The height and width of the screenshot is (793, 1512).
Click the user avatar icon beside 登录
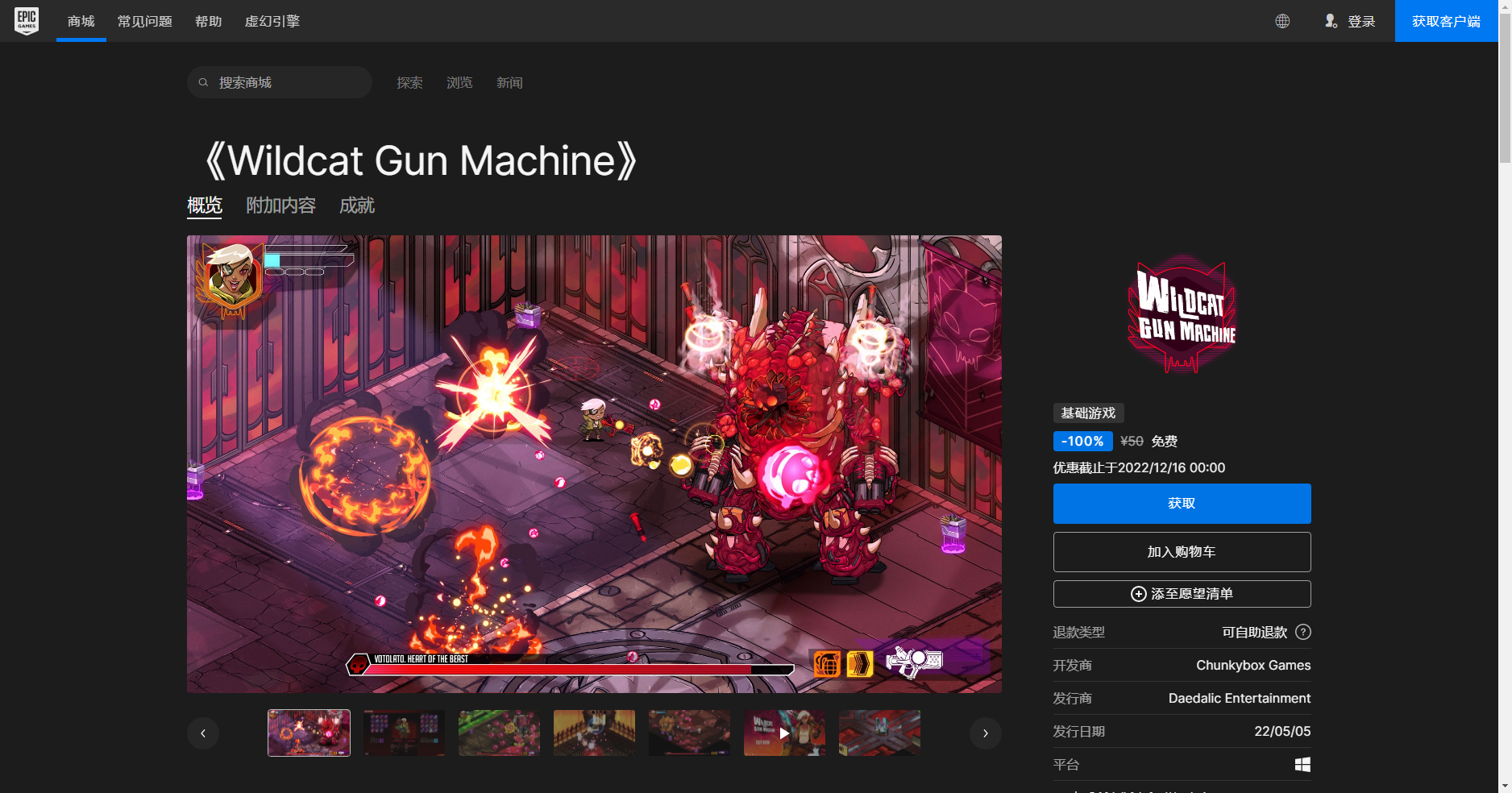[1331, 21]
